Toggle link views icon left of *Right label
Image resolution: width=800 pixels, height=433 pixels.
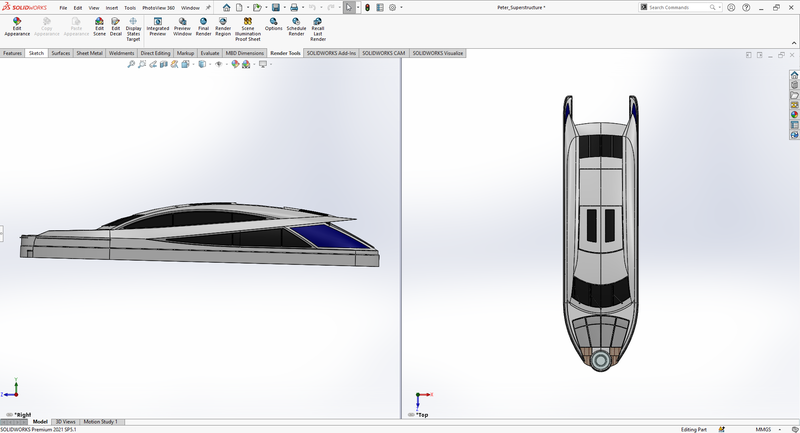tap(9, 415)
